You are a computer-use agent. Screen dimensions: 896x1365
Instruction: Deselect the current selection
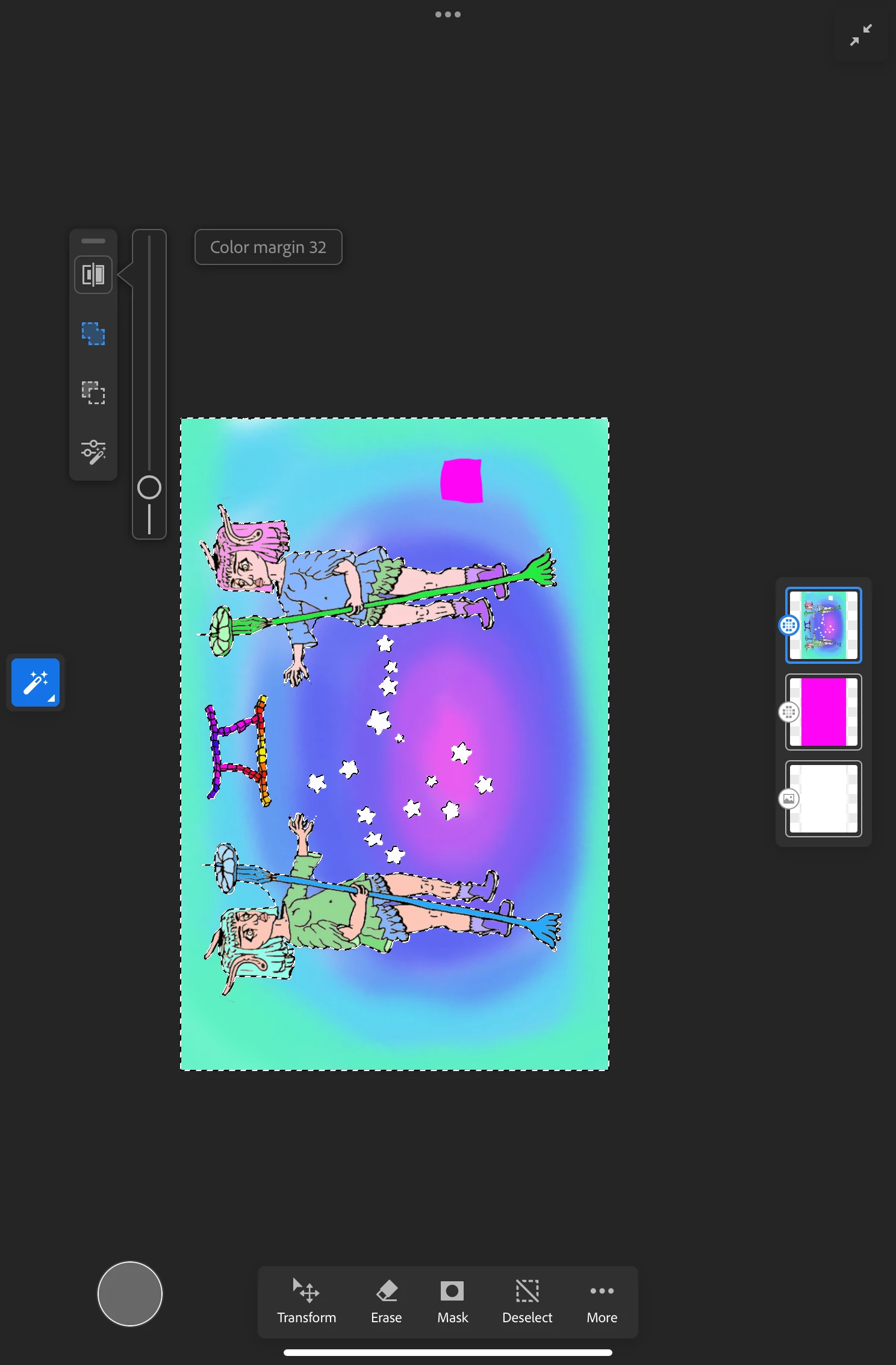tap(527, 1301)
